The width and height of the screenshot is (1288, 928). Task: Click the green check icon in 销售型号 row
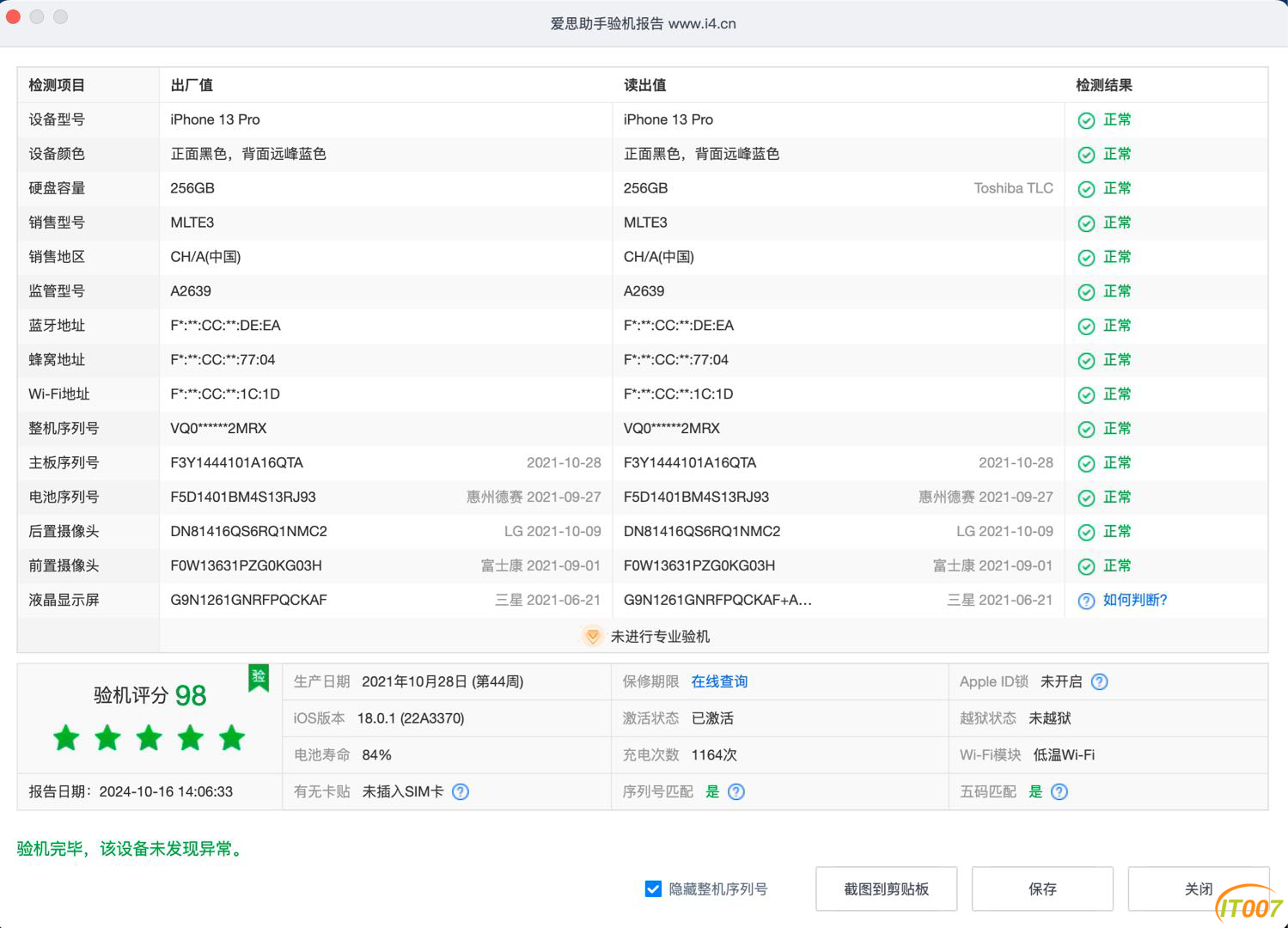pos(1086,223)
